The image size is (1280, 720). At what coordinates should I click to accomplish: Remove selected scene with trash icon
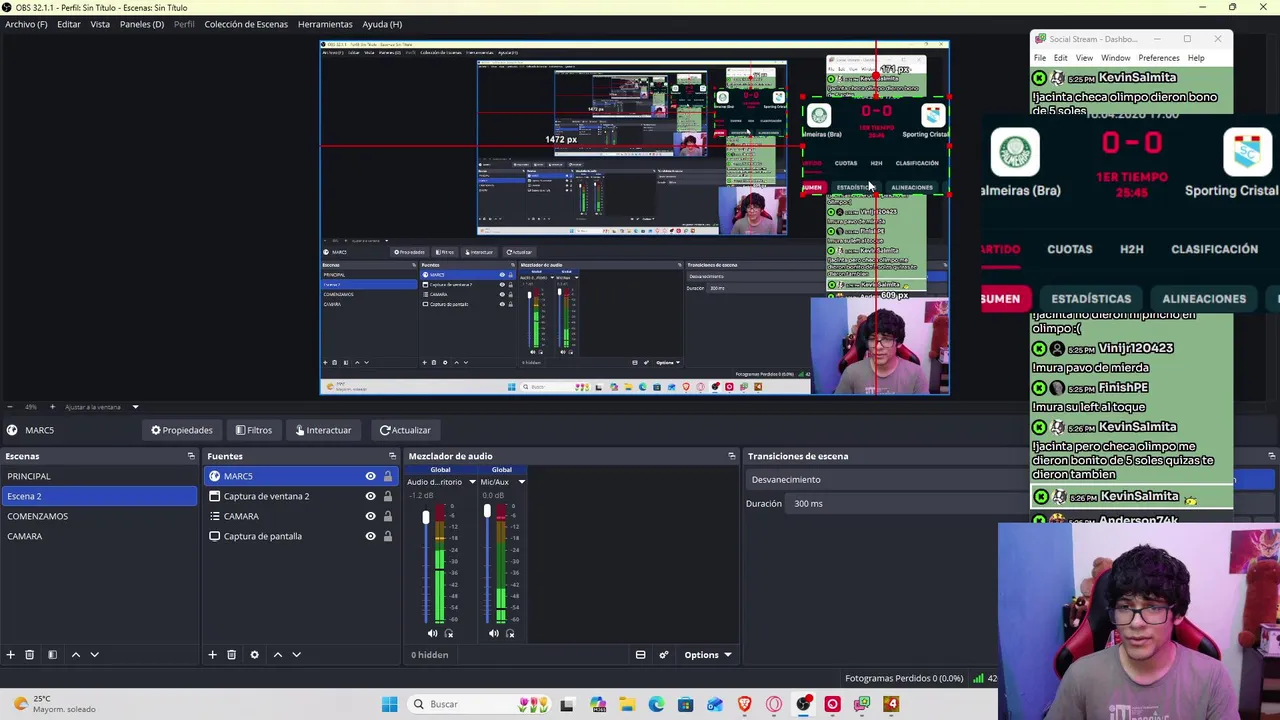tap(29, 655)
